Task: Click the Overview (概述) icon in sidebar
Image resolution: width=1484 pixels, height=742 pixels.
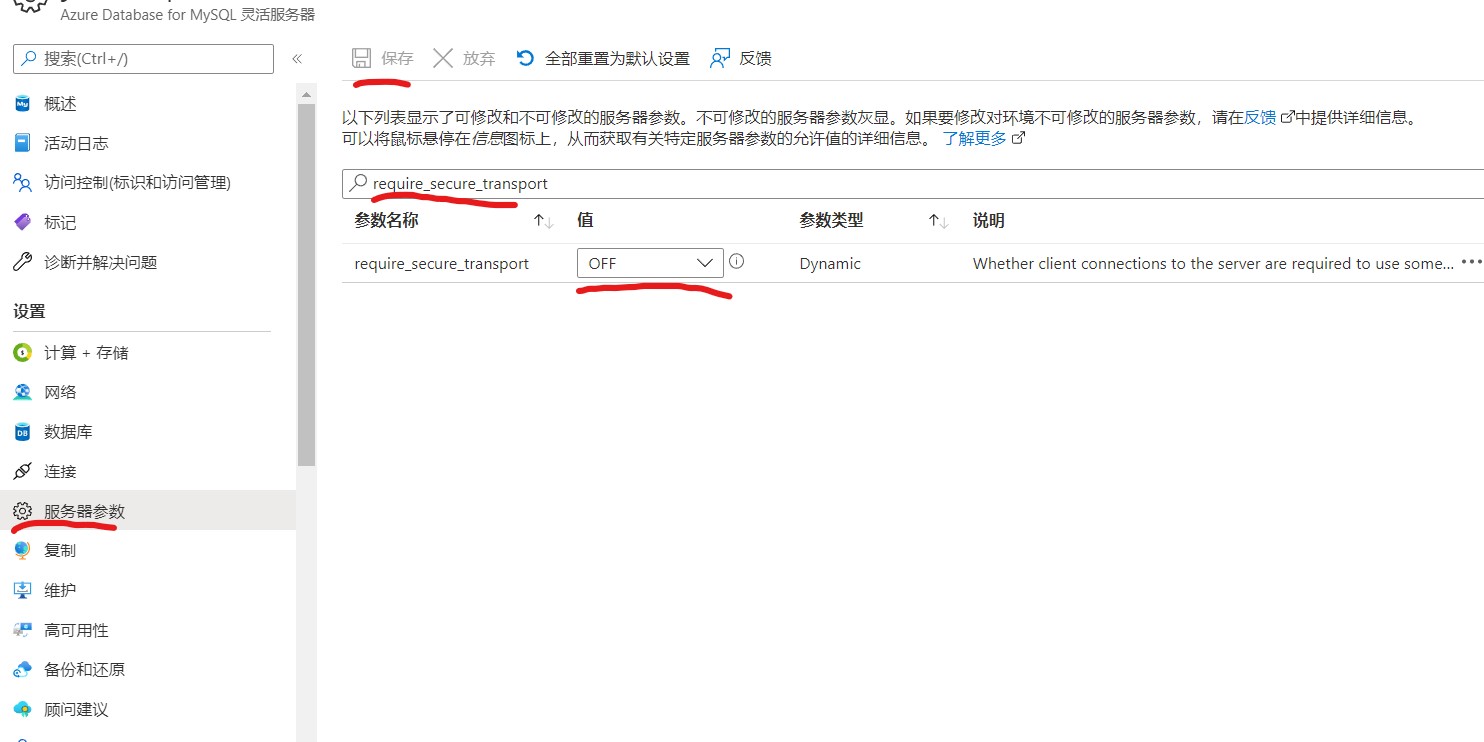Action: [22, 103]
